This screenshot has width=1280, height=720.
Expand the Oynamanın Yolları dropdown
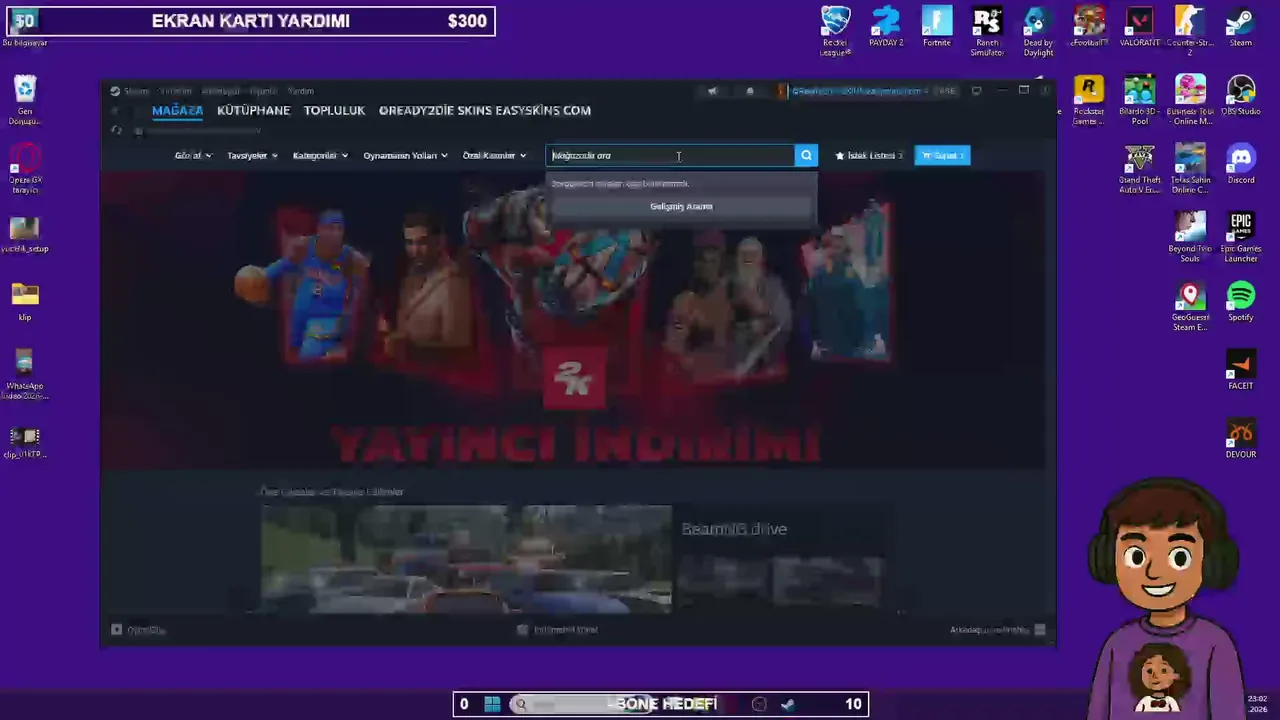tap(405, 155)
